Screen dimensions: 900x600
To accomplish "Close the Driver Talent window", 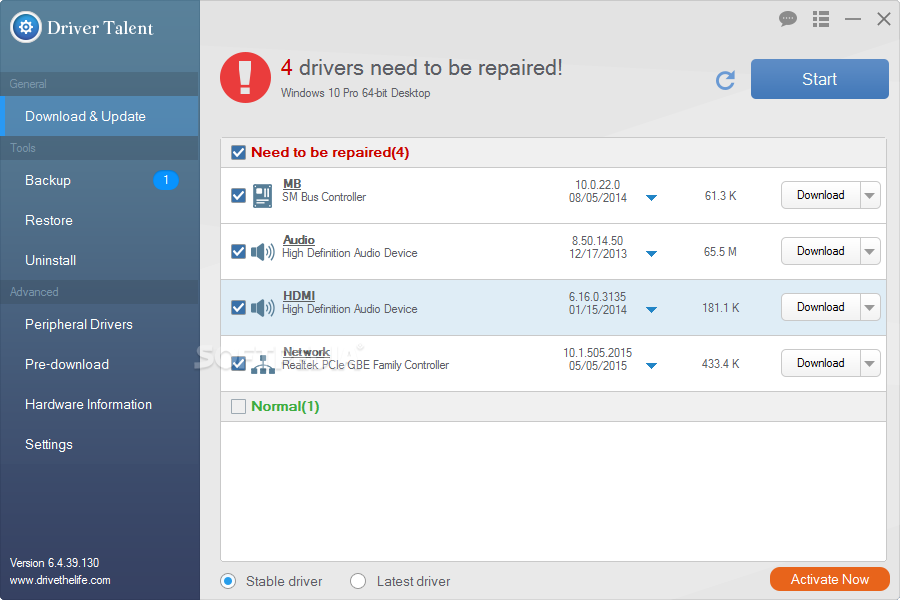I will [x=884, y=19].
